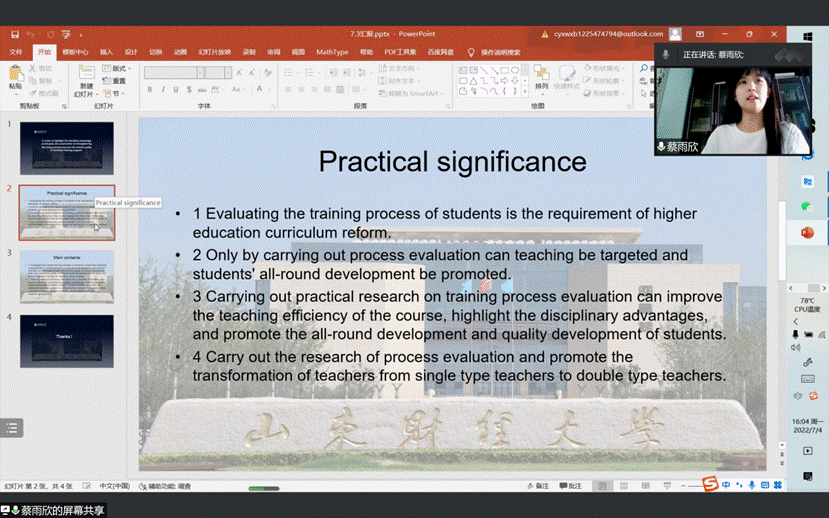Click the Notes button in status bar
829x518 pixels.
pyautogui.click(x=539, y=486)
